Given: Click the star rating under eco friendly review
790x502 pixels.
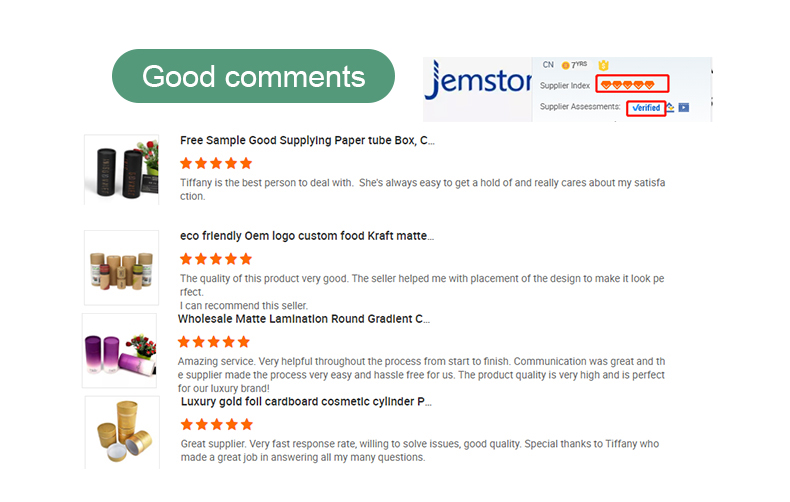Looking at the screenshot, I should (216, 259).
